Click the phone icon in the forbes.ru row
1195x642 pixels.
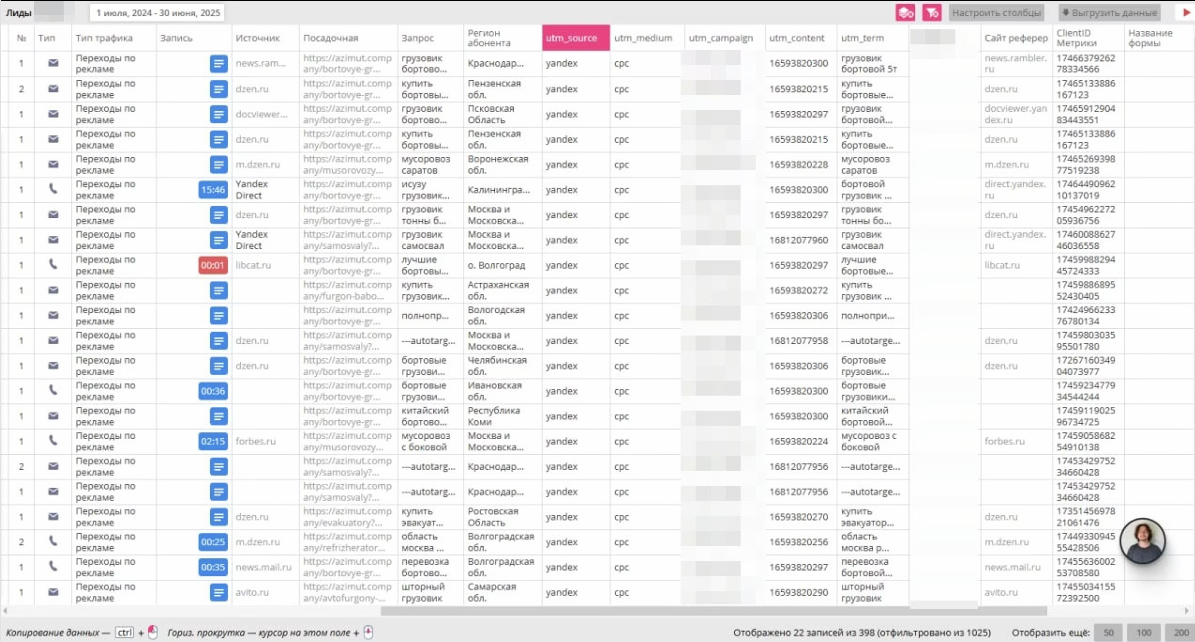pyautogui.click(x=53, y=441)
